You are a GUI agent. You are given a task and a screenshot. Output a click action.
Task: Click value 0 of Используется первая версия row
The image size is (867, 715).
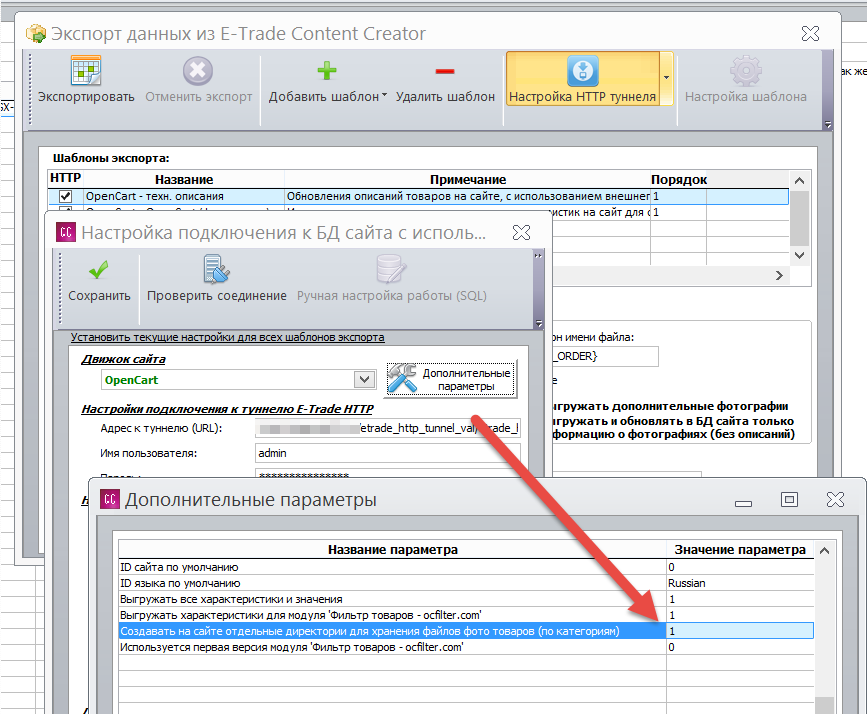740,647
